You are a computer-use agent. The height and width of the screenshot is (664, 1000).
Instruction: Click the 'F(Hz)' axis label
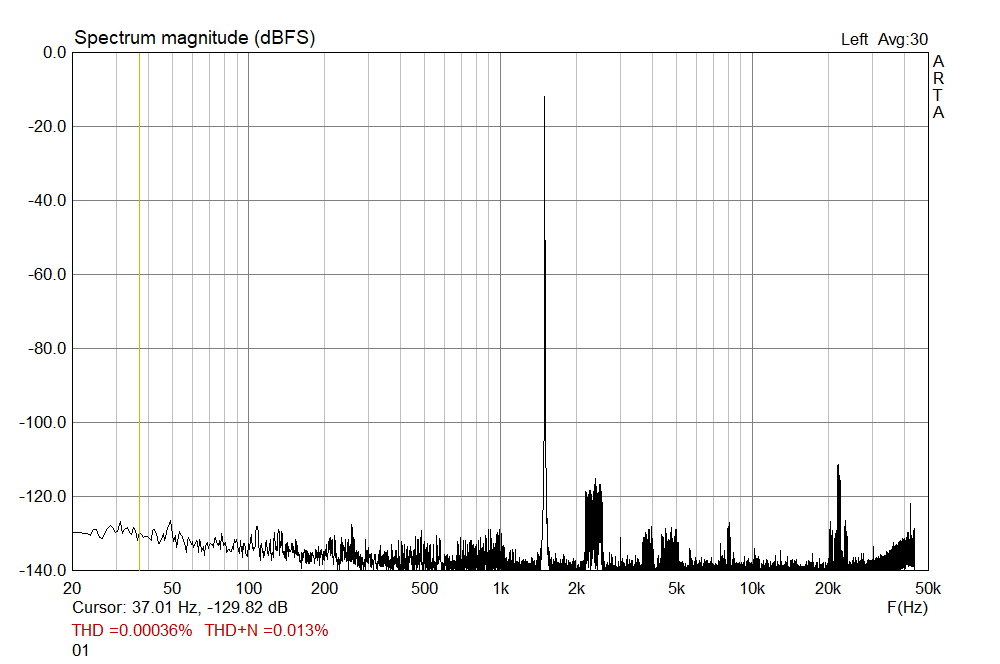click(907, 607)
